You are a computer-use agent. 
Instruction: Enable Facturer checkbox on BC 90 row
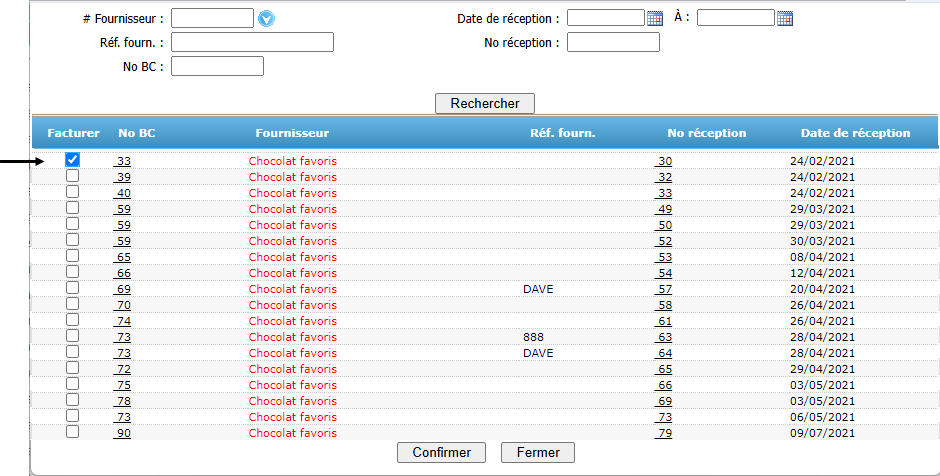coord(73,432)
